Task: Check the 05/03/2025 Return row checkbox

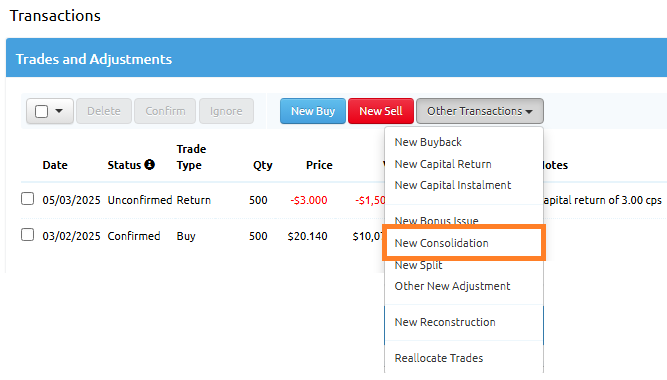Action: point(28,199)
